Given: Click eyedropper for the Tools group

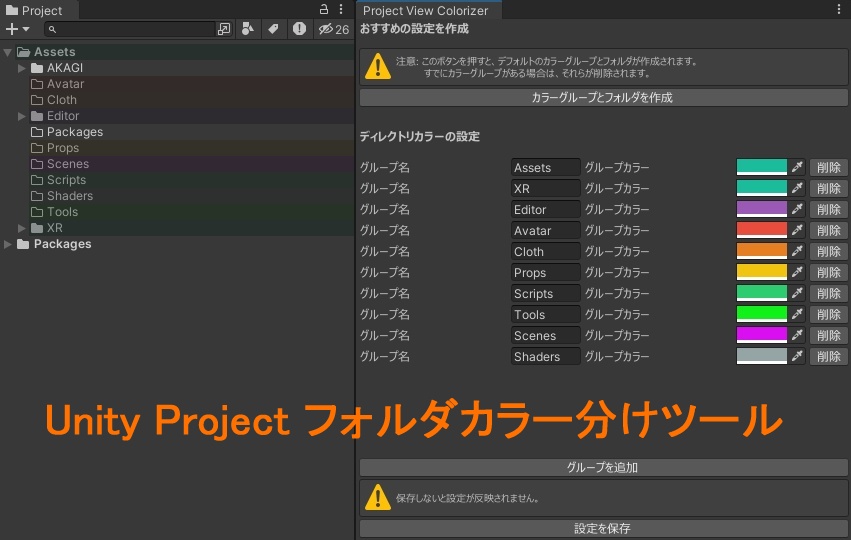Looking at the screenshot, I should [x=797, y=314].
